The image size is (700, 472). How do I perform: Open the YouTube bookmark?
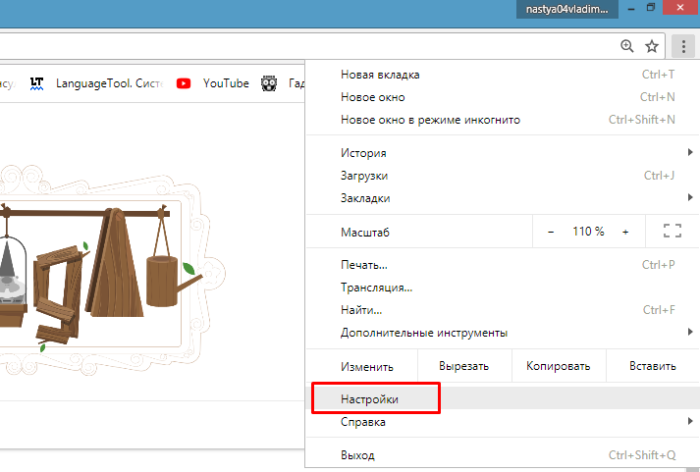(213, 84)
